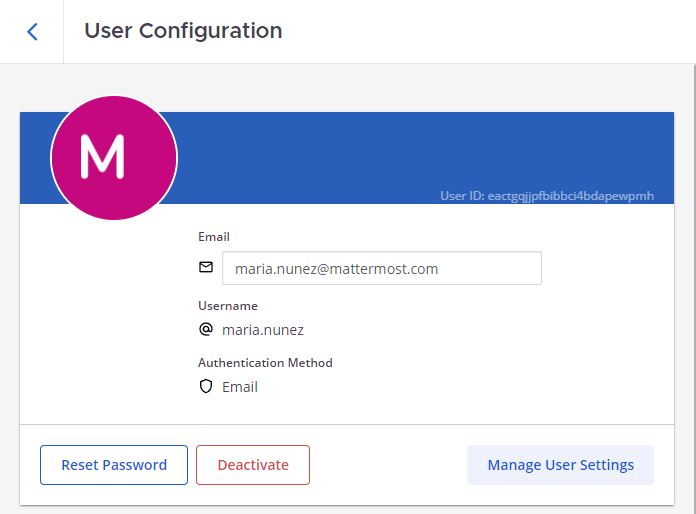The height and width of the screenshot is (514, 696).
Task: Click the Username field label
Action: [228, 306]
